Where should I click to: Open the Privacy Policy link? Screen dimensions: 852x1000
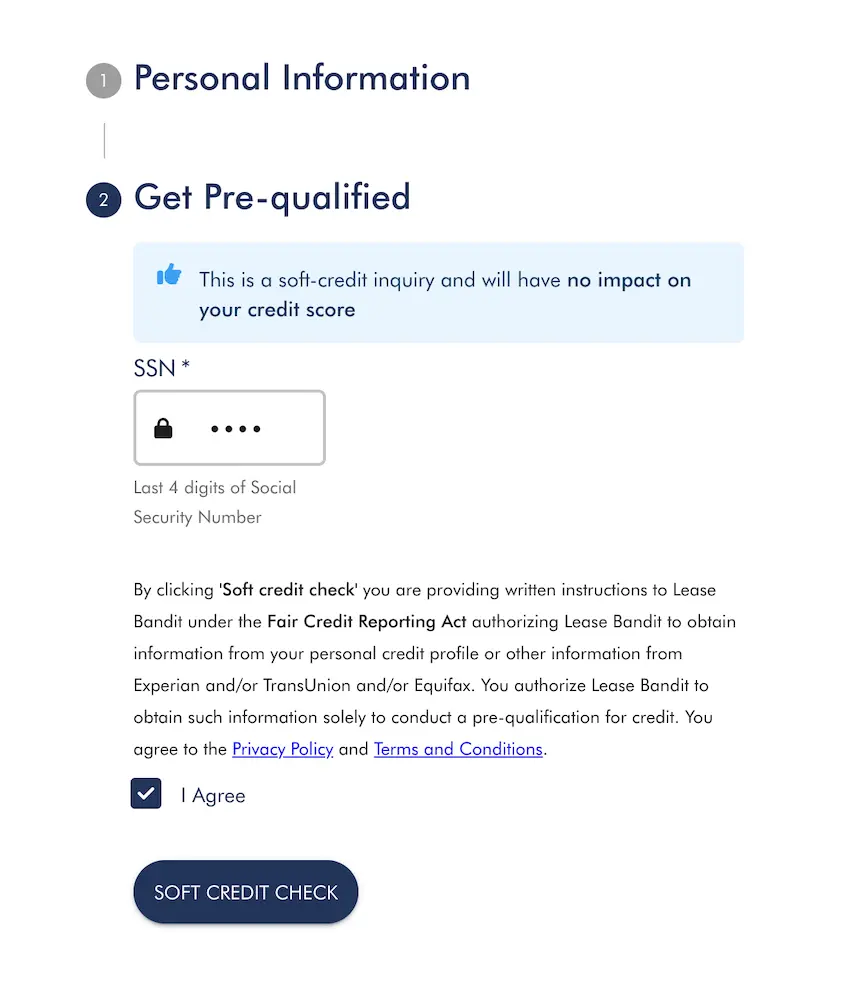coord(282,749)
